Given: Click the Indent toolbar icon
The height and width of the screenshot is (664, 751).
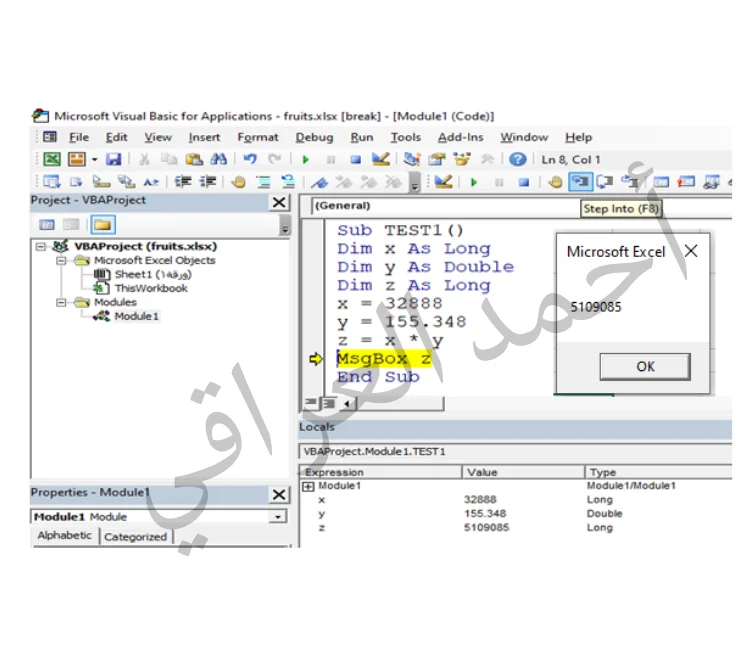Looking at the screenshot, I should click(182, 182).
